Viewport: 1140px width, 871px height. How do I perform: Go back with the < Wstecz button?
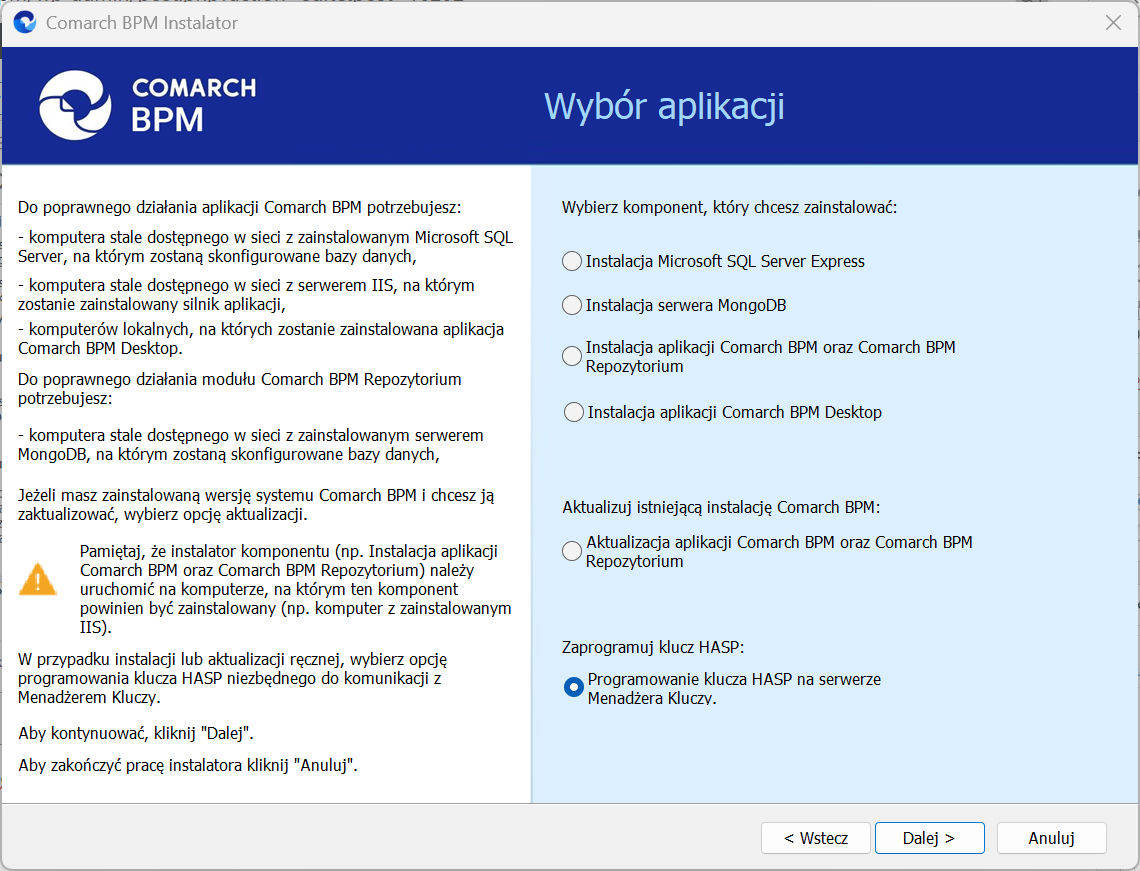pyautogui.click(x=816, y=838)
